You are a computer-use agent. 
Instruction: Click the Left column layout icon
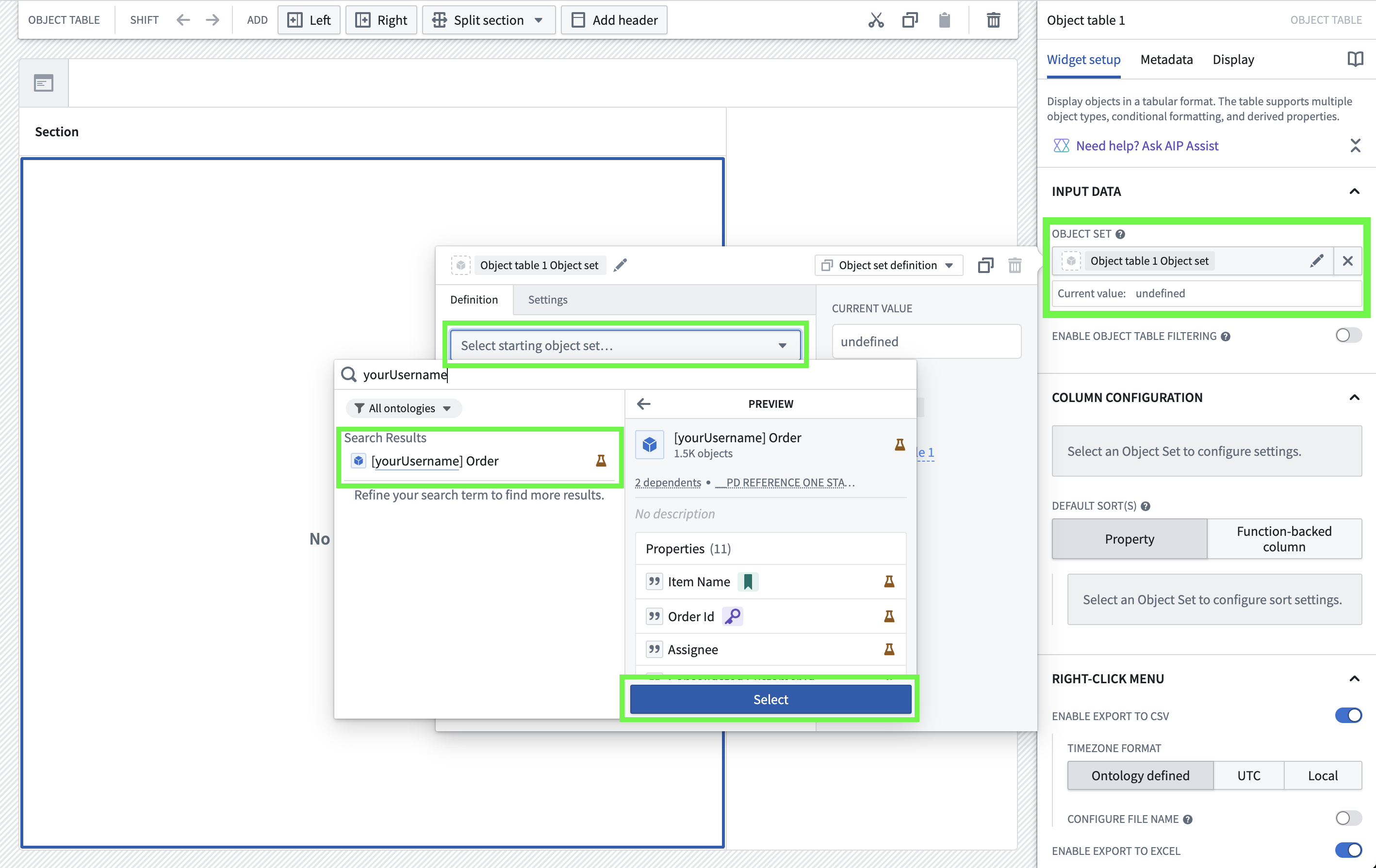point(295,19)
